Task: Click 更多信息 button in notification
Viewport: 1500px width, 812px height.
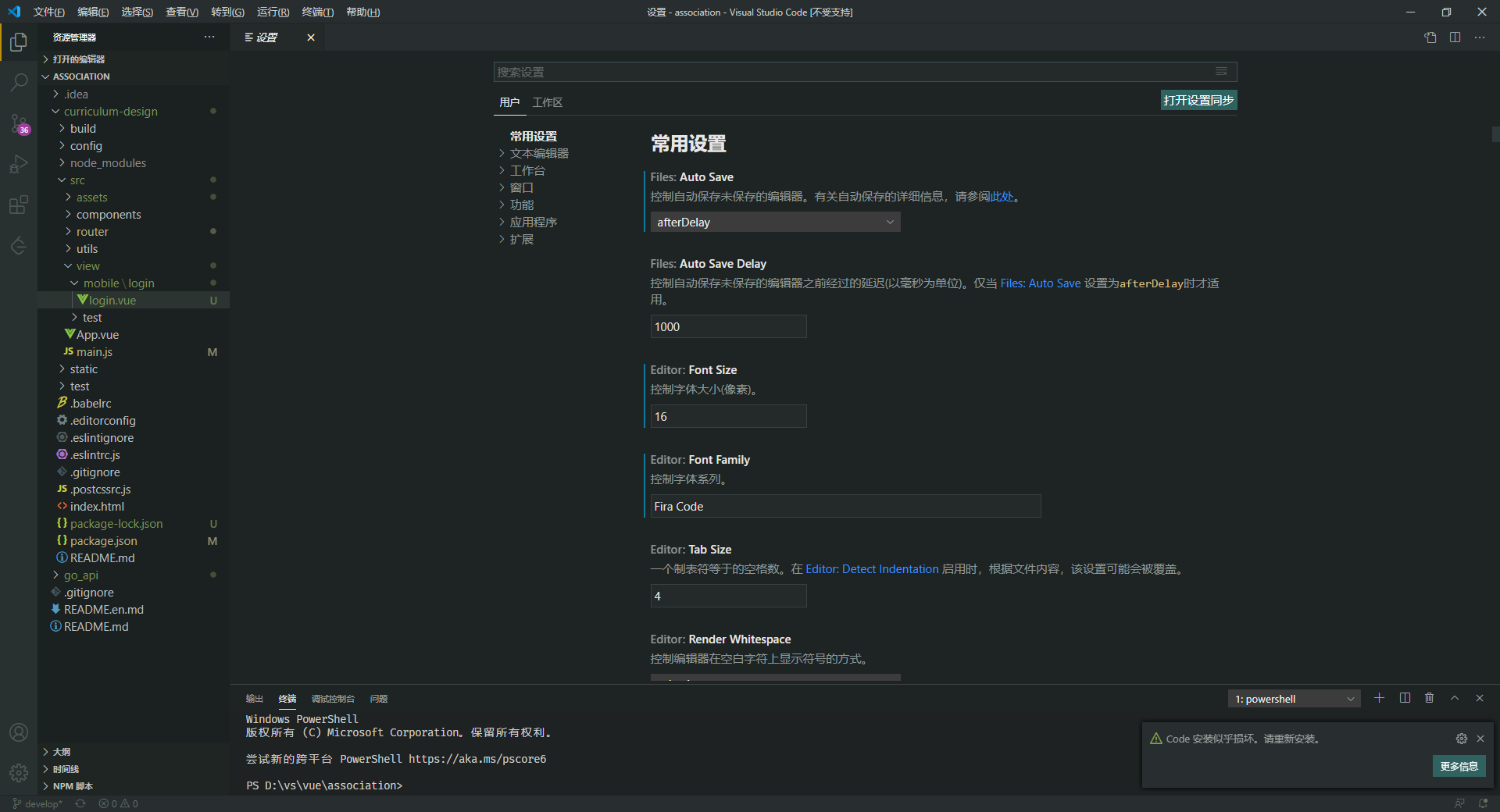Action: pyautogui.click(x=1459, y=766)
